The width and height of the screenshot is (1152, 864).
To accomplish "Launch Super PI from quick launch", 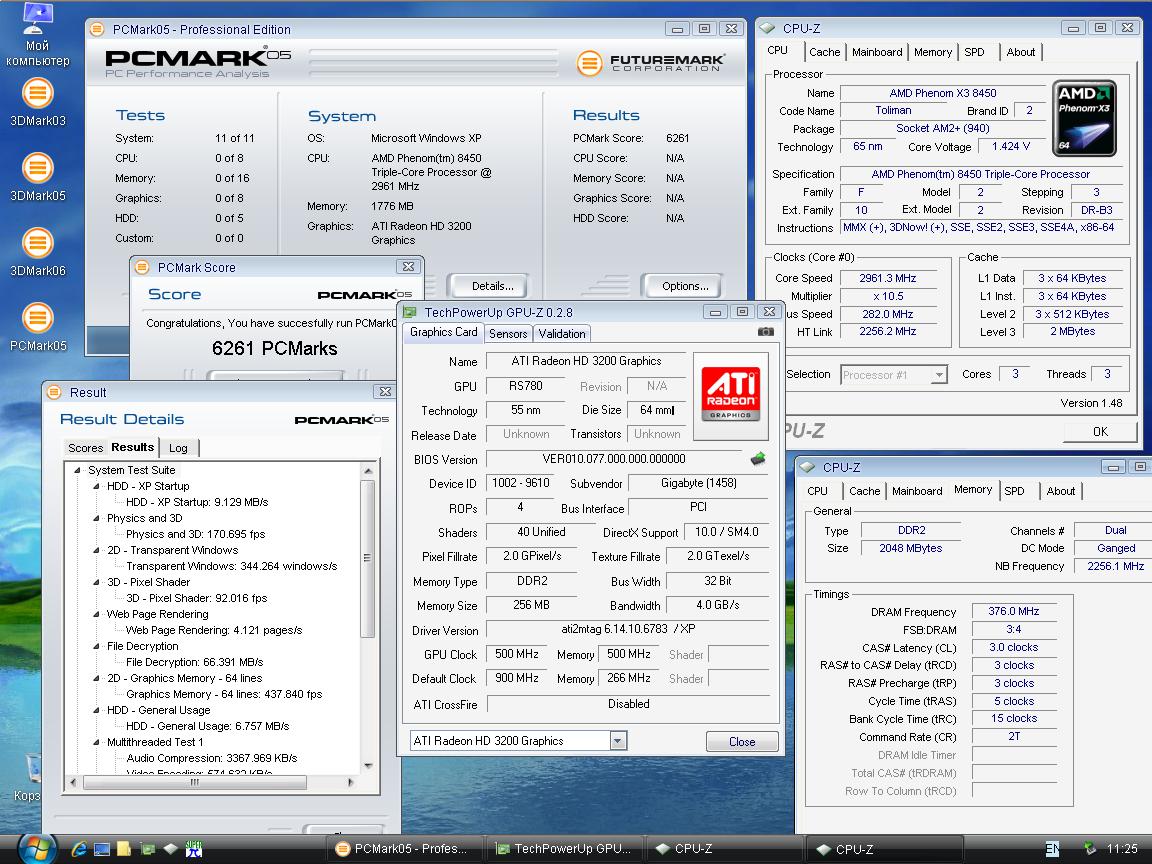I will click(x=193, y=849).
